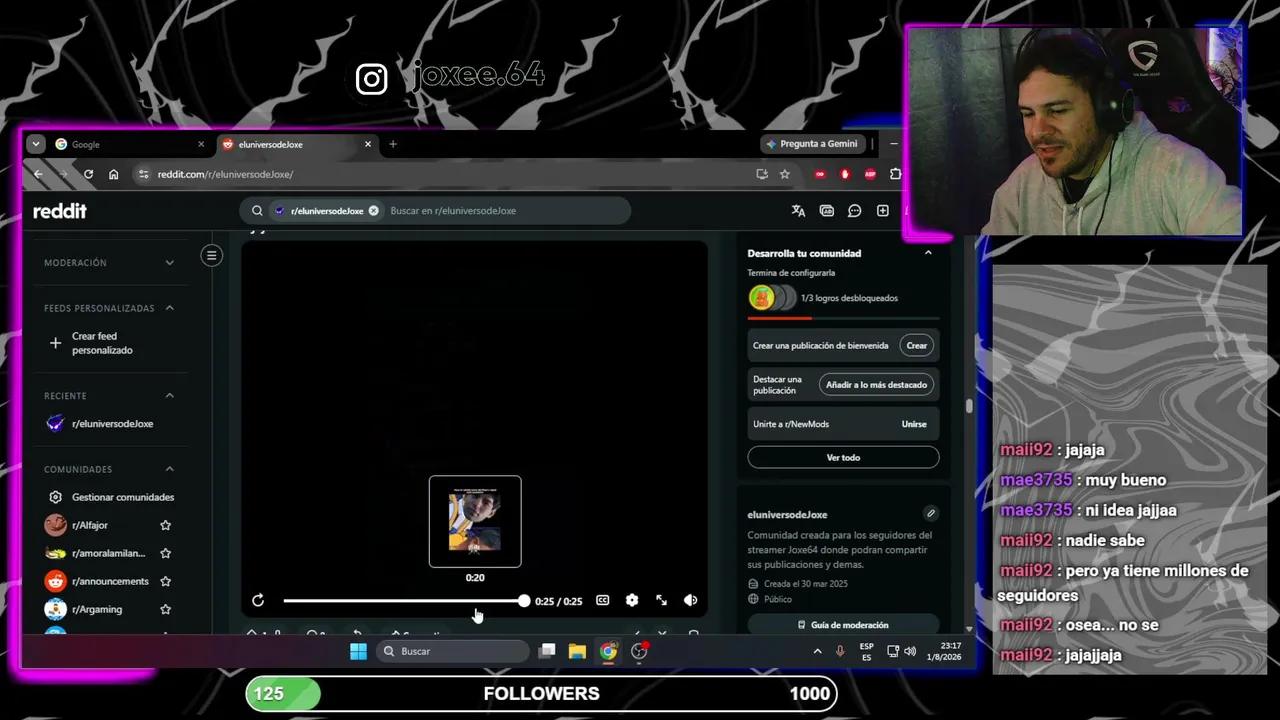
Task: Click Añadir a lo más destacado
Action: (876, 385)
